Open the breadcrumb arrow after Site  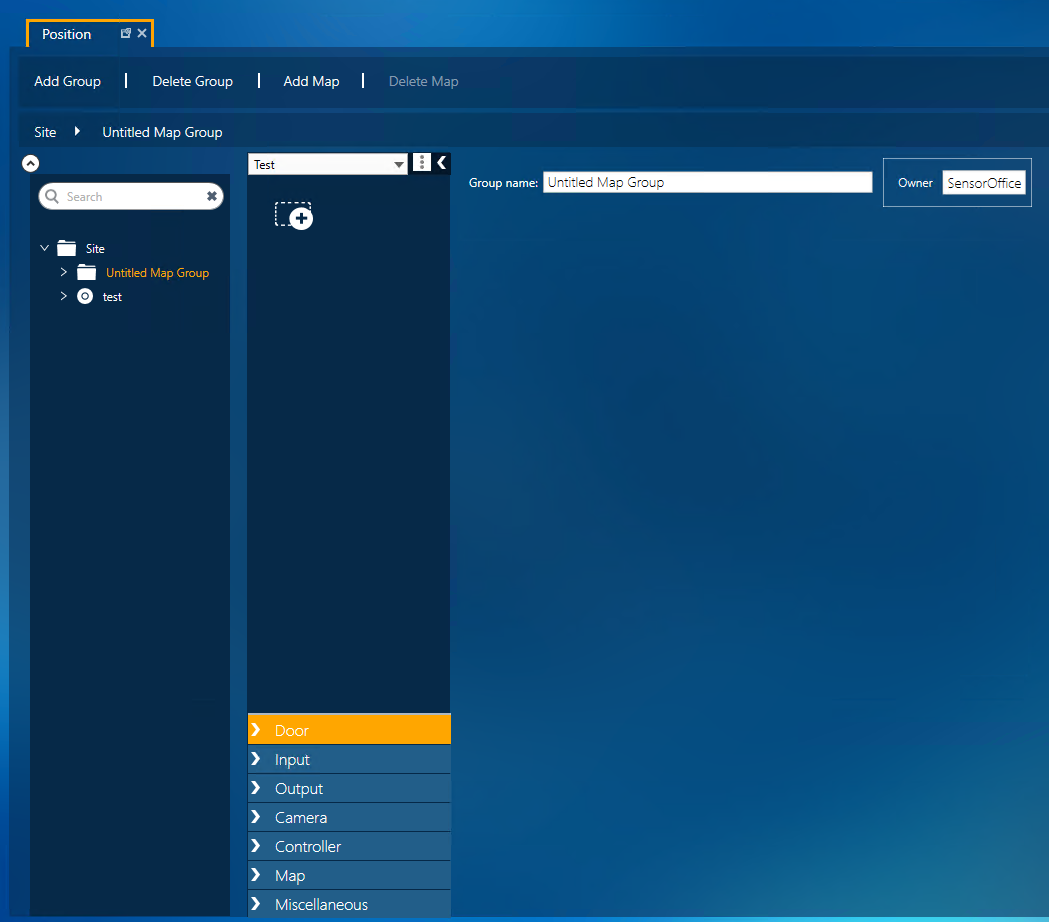[x=78, y=131]
